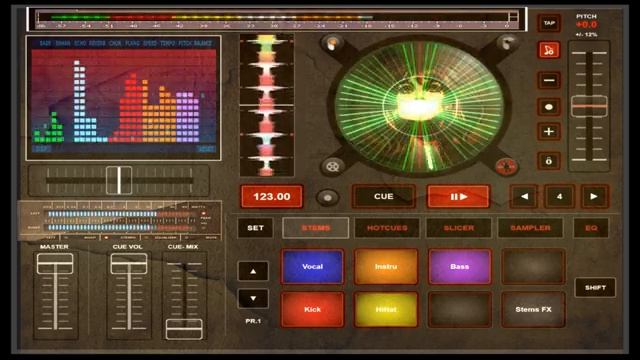The height and width of the screenshot is (360, 640).
Task: Click the MASTER volume fader handle
Action: (x=55, y=264)
